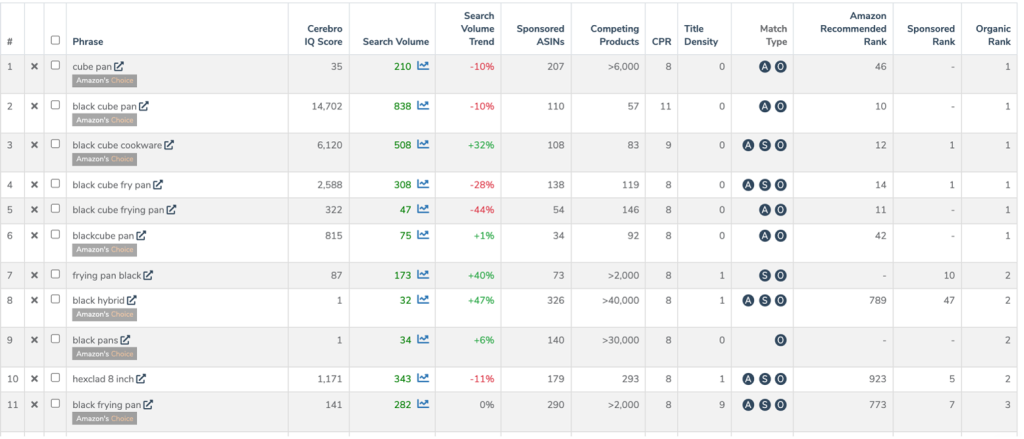
Task: Open chart icon for 'black frying pan' search volume
Action: click(x=423, y=405)
